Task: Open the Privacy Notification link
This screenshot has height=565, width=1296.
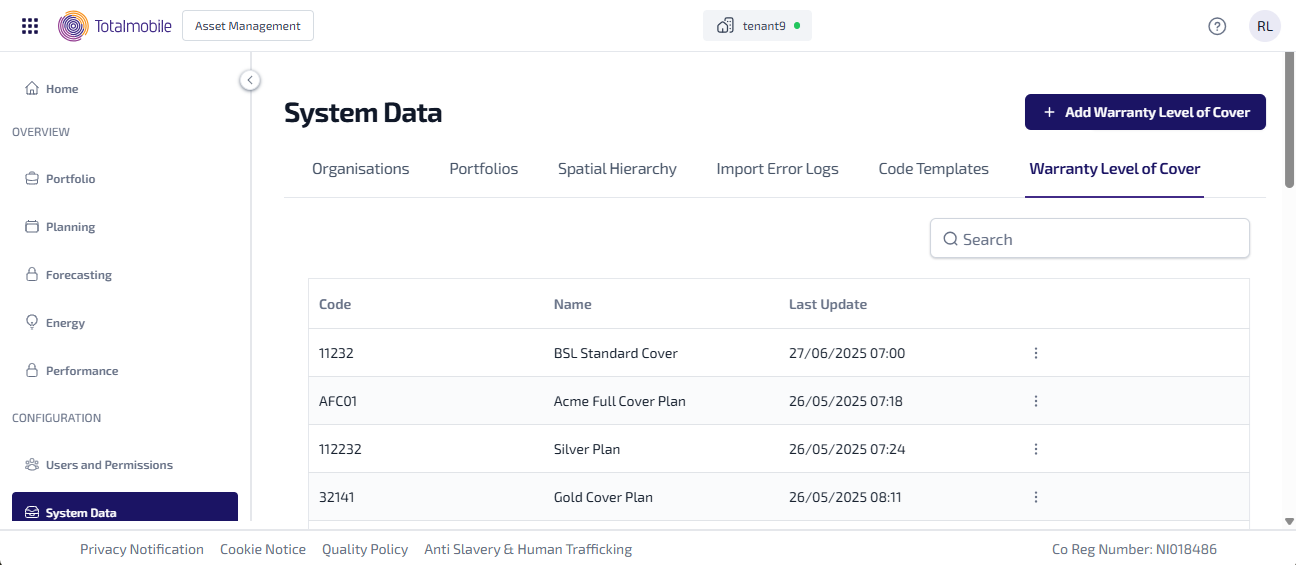Action: coord(142,549)
